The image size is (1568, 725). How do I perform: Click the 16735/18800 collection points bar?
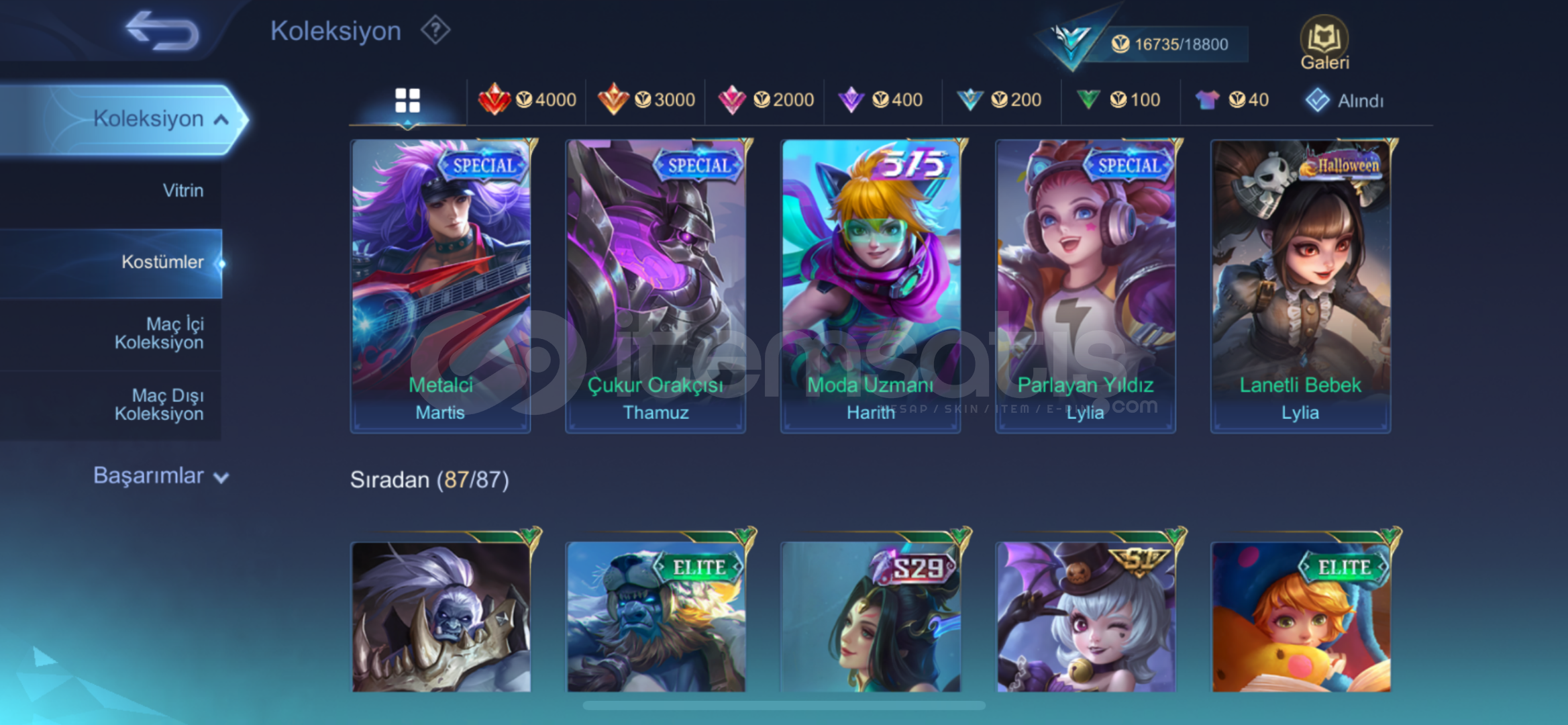(x=1171, y=44)
